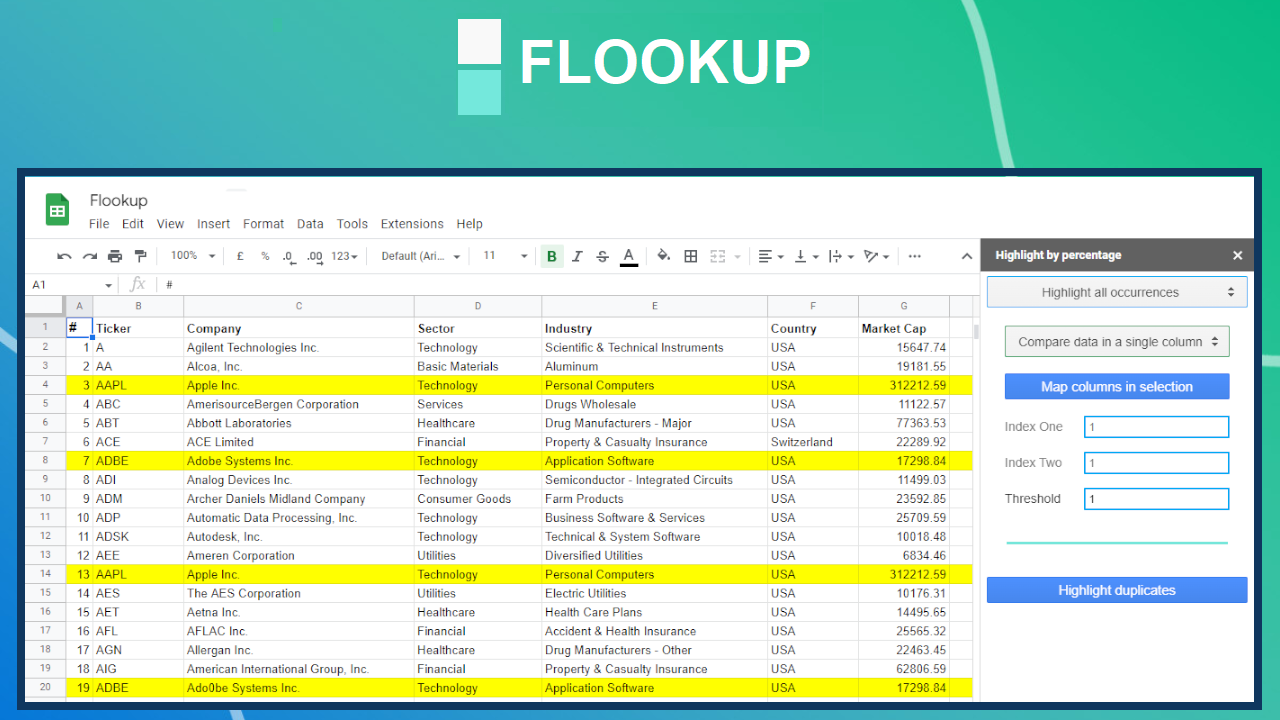Viewport: 1280px width, 720px height.
Task: Open the font size dropdown
Action: (505, 256)
